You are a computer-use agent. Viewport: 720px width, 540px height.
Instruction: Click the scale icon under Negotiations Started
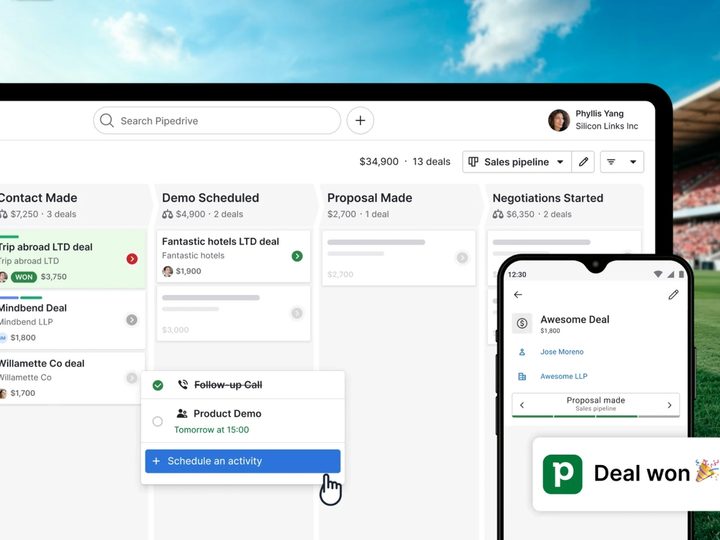(x=498, y=214)
